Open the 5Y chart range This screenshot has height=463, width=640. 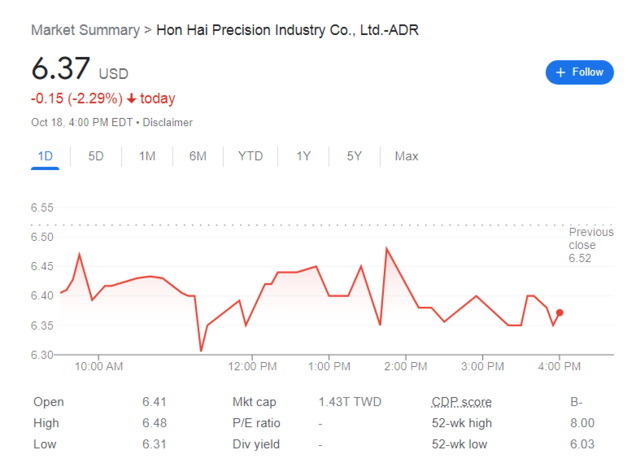[354, 156]
